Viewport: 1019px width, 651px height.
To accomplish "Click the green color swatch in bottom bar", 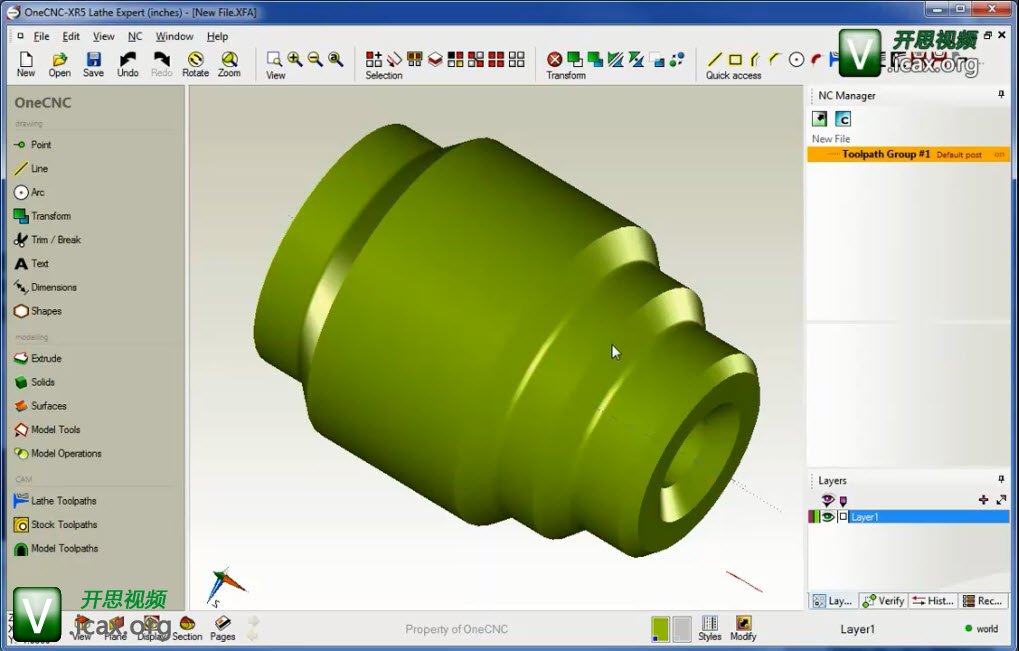I will (660, 628).
